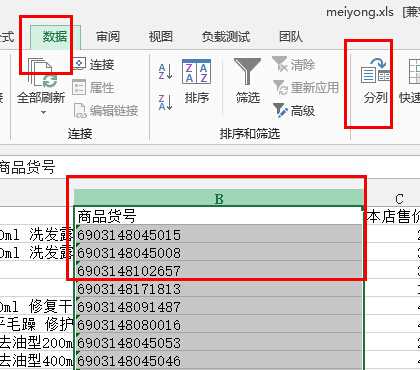Select the 商品货号 header cell
Screen dimensions: 420x370
click(219, 216)
